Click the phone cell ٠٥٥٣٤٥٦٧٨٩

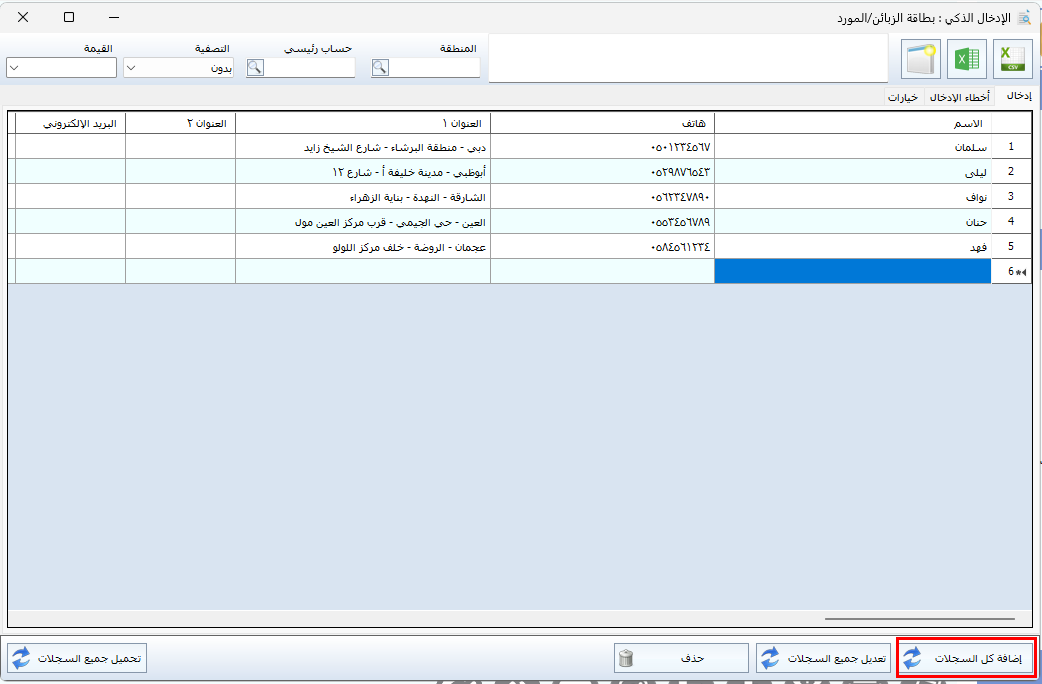pyautogui.click(x=603, y=221)
